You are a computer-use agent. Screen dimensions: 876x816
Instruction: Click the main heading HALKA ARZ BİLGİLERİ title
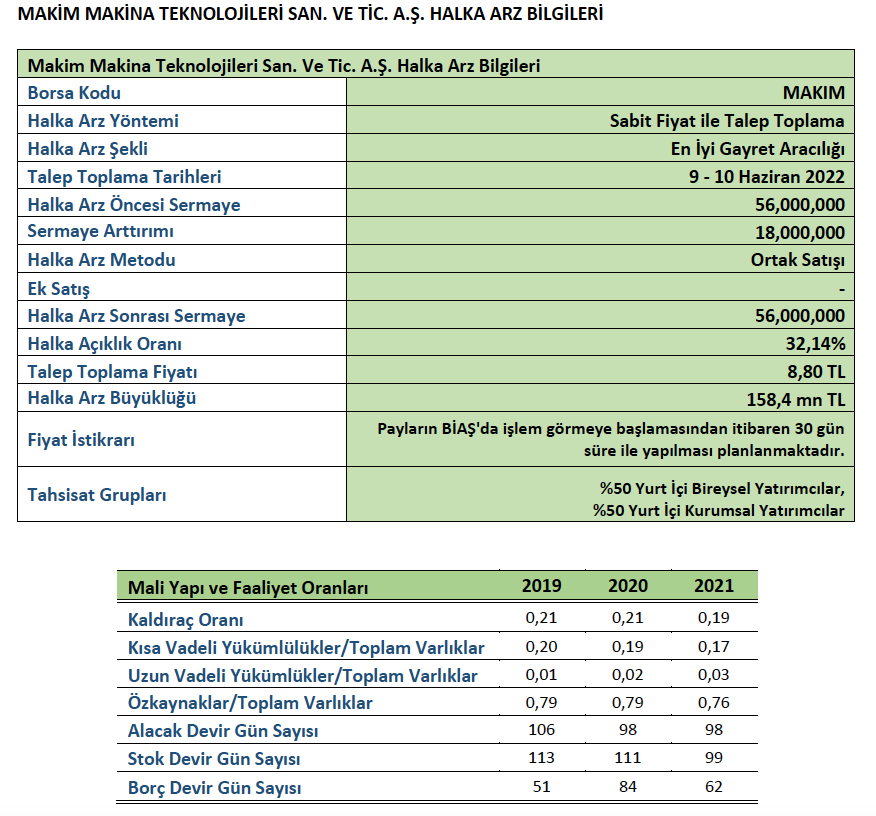point(311,15)
